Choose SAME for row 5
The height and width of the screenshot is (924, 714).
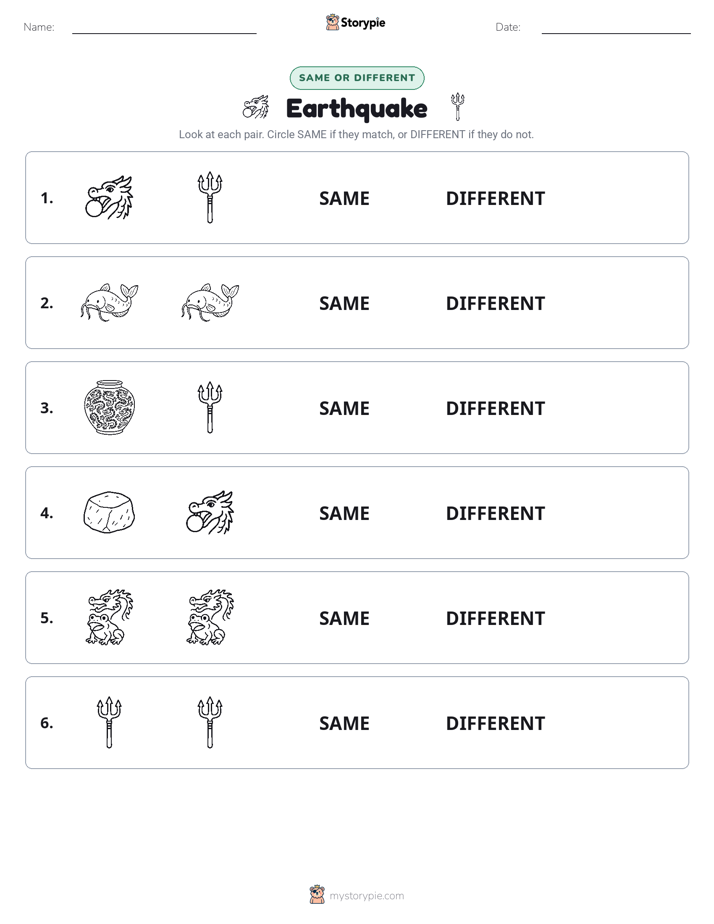[344, 618]
